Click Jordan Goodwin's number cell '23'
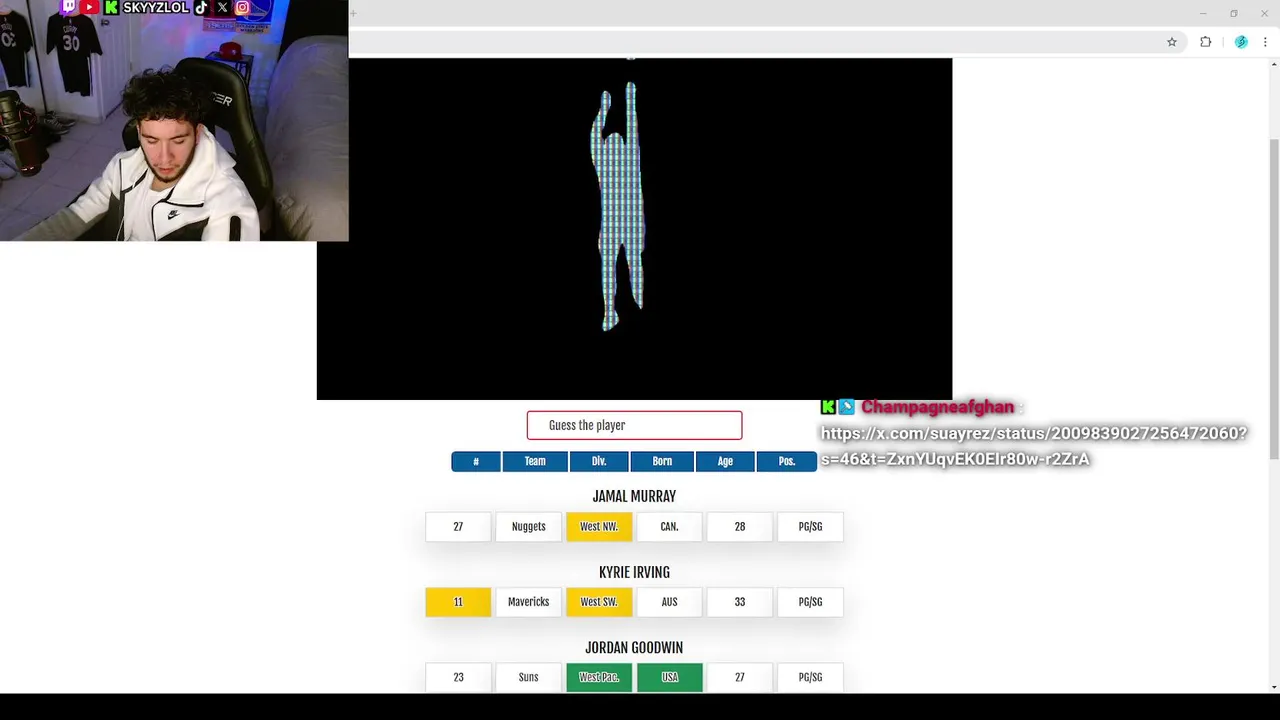The height and width of the screenshot is (720, 1280). click(x=458, y=677)
